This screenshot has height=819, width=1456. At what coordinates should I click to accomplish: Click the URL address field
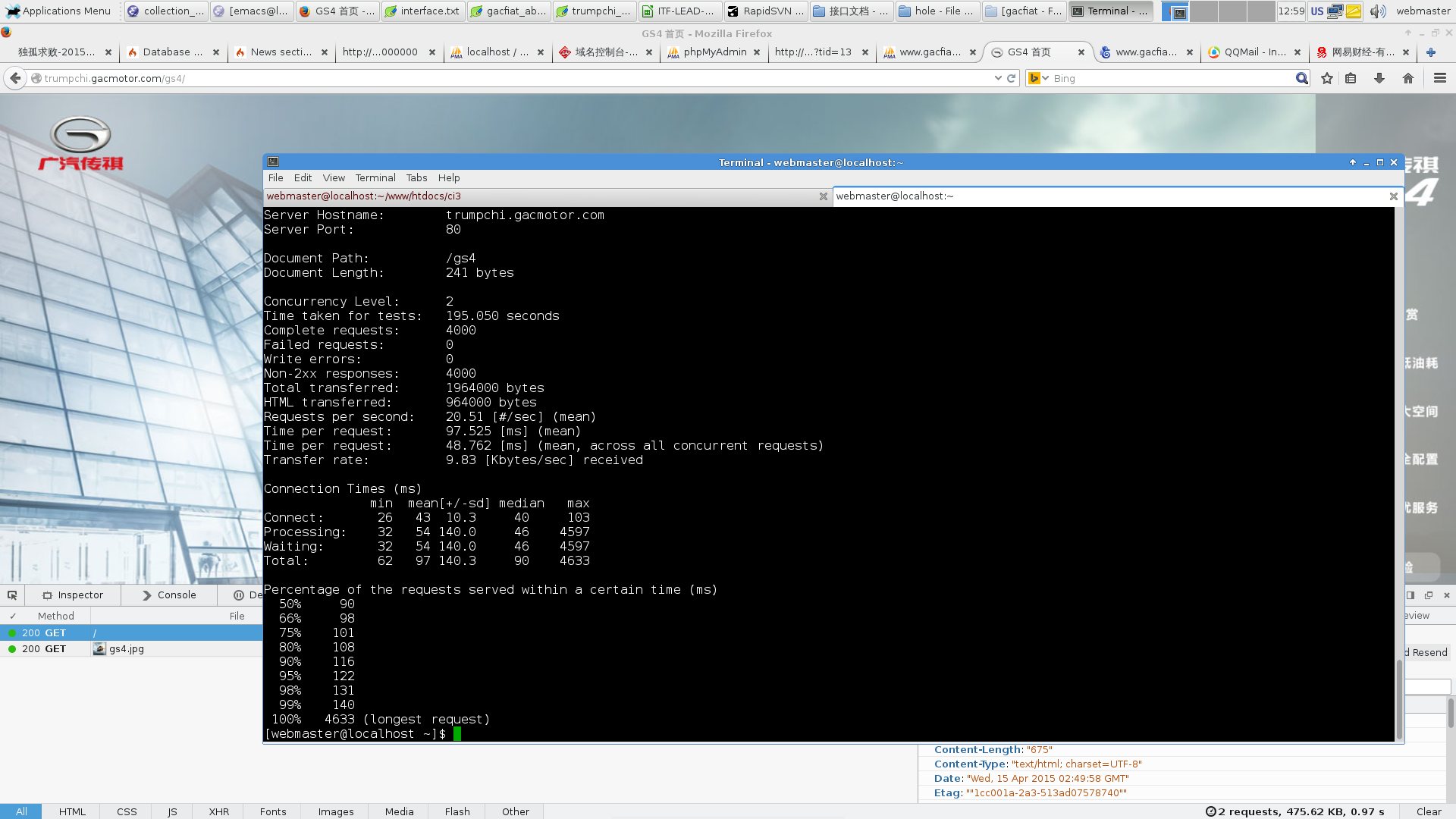(x=516, y=78)
